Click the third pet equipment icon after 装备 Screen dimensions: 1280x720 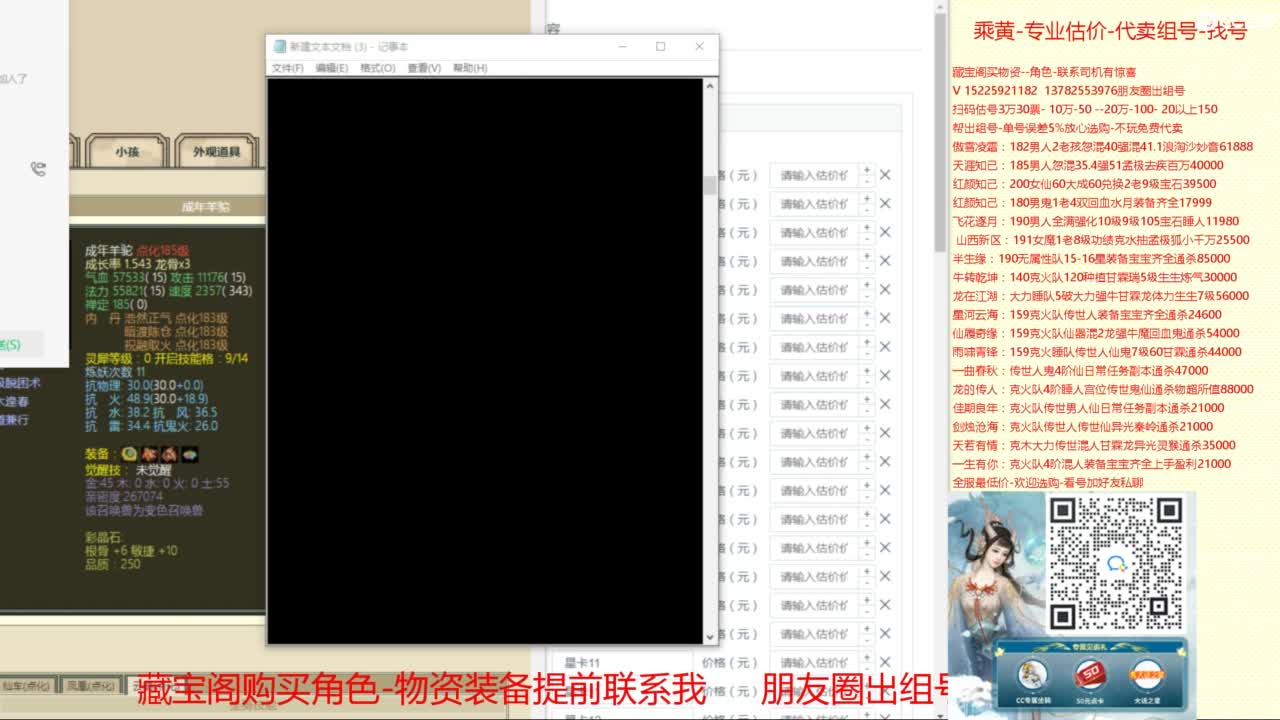click(169, 454)
